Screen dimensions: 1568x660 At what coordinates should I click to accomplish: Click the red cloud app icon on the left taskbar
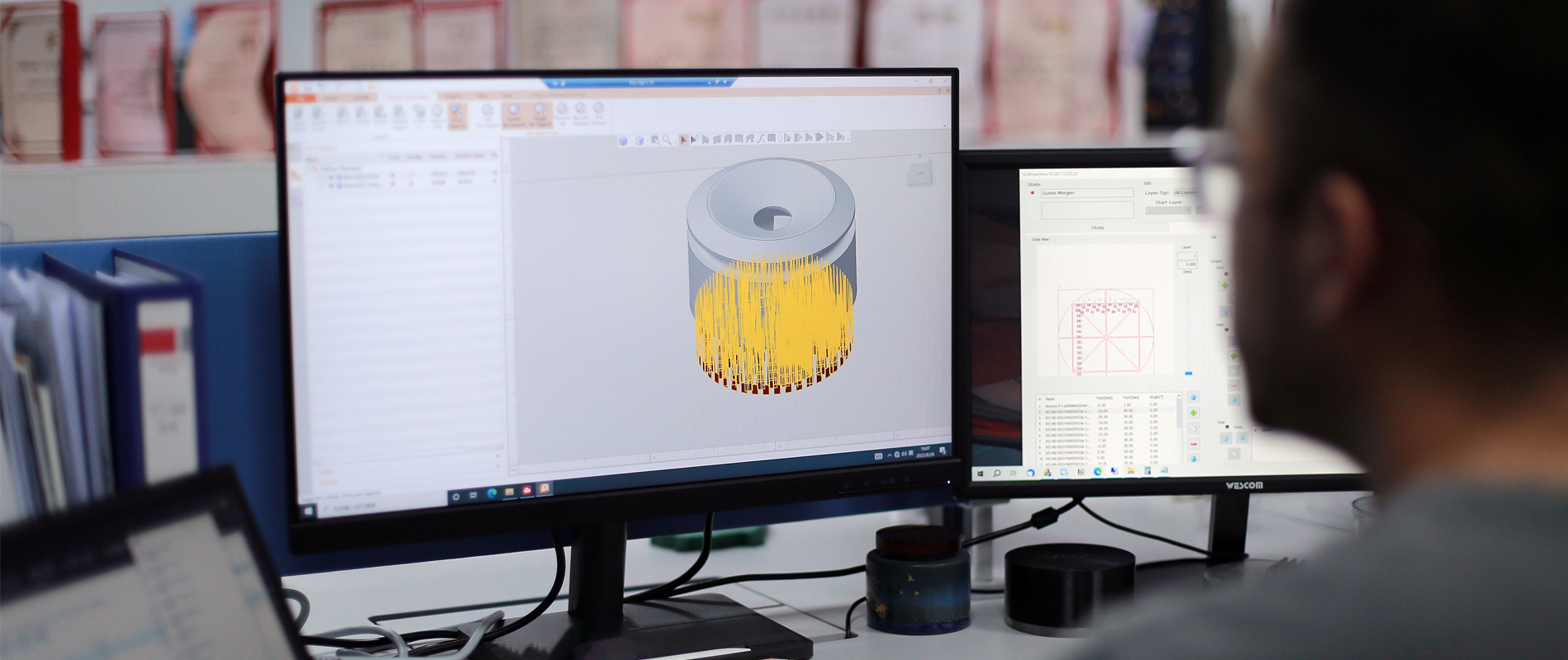[x=527, y=490]
